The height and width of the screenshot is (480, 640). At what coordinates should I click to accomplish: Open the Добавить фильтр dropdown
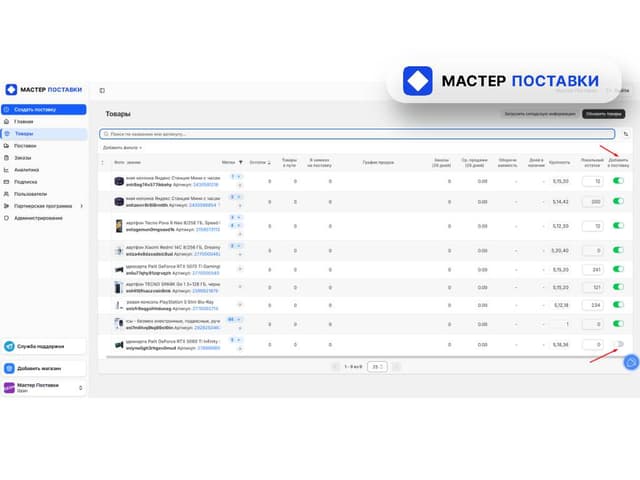122,148
